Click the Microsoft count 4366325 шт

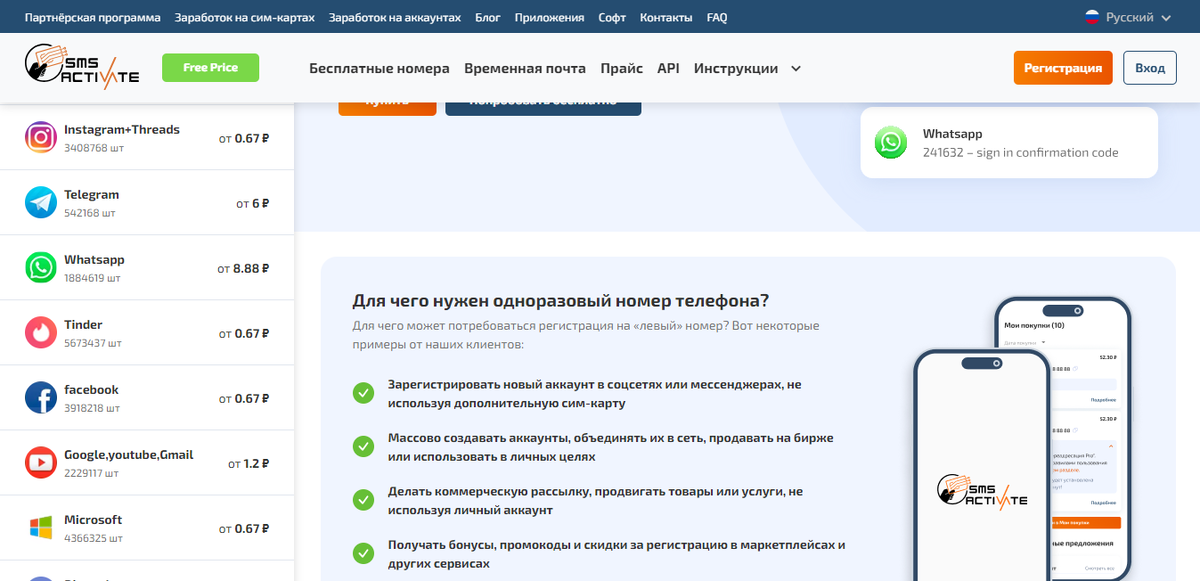tap(93, 538)
